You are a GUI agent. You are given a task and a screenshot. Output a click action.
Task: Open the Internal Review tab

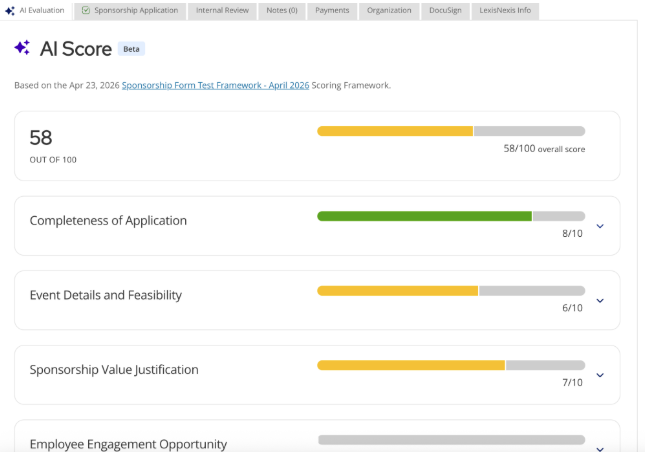point(222,11)
